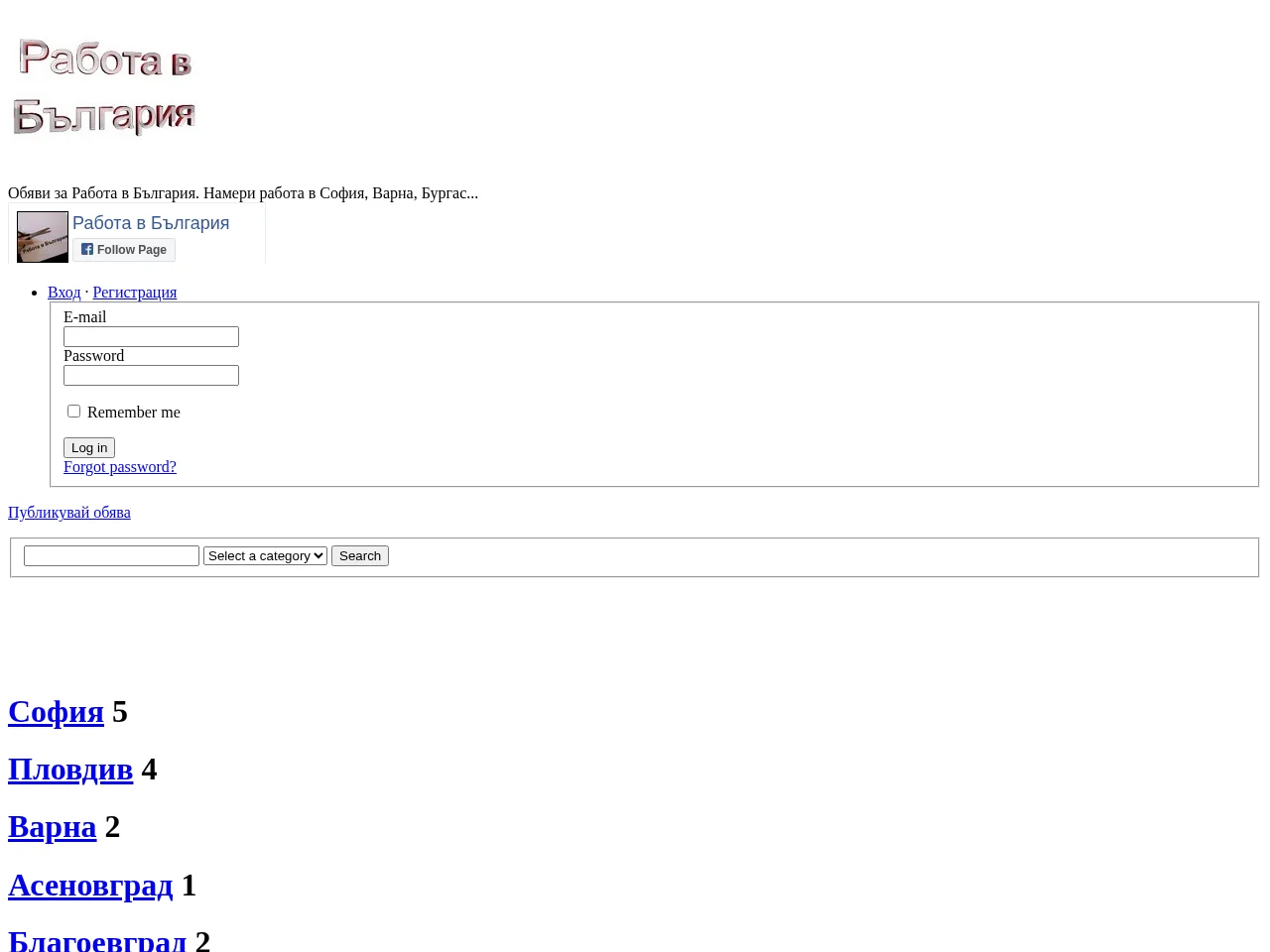Screen dimensions: 1270x952
Task: Open the София city link
Action: point(56,712)
